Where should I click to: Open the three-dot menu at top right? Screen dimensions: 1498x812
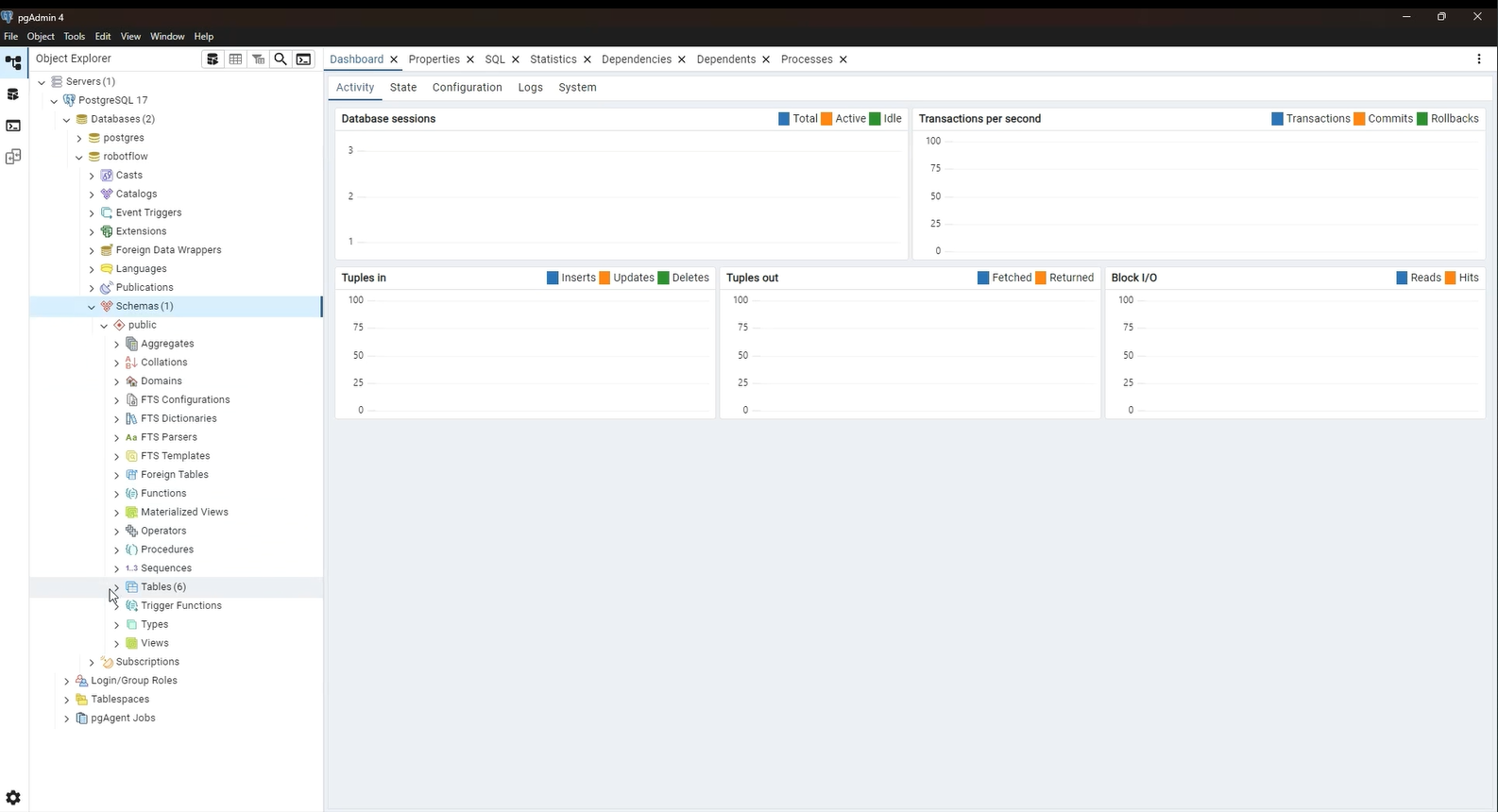click(1478, 59)
